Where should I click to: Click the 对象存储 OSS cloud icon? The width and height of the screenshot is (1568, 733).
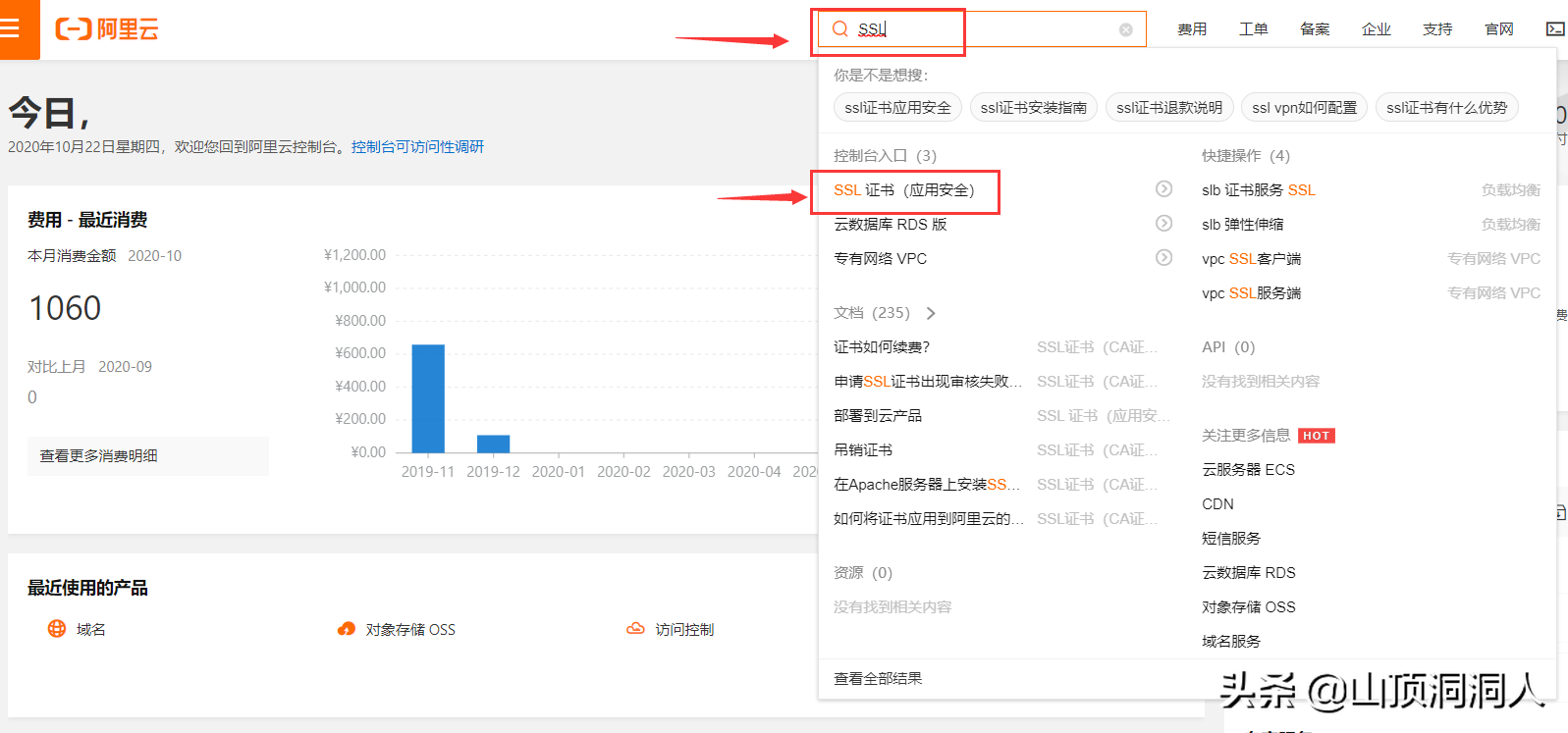coord(346,629)
